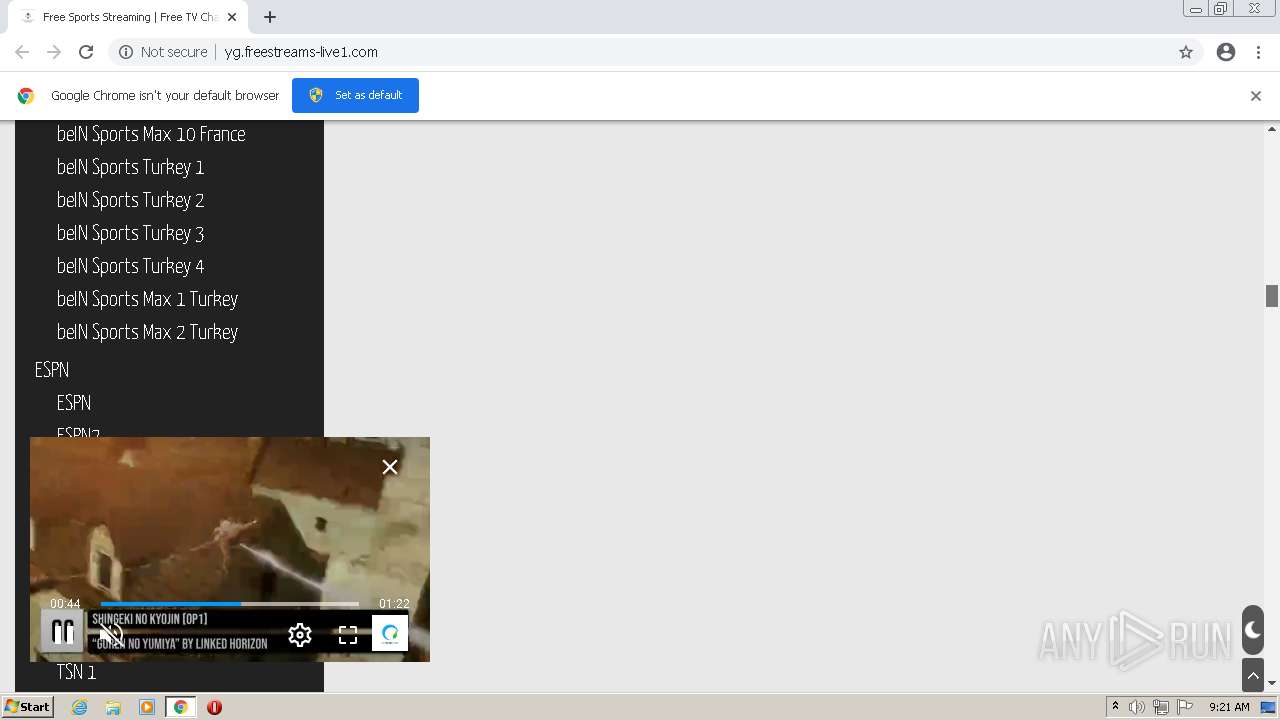1280x720 pixels.
Task: Open Action Center flag icon
Action: 1185,707
